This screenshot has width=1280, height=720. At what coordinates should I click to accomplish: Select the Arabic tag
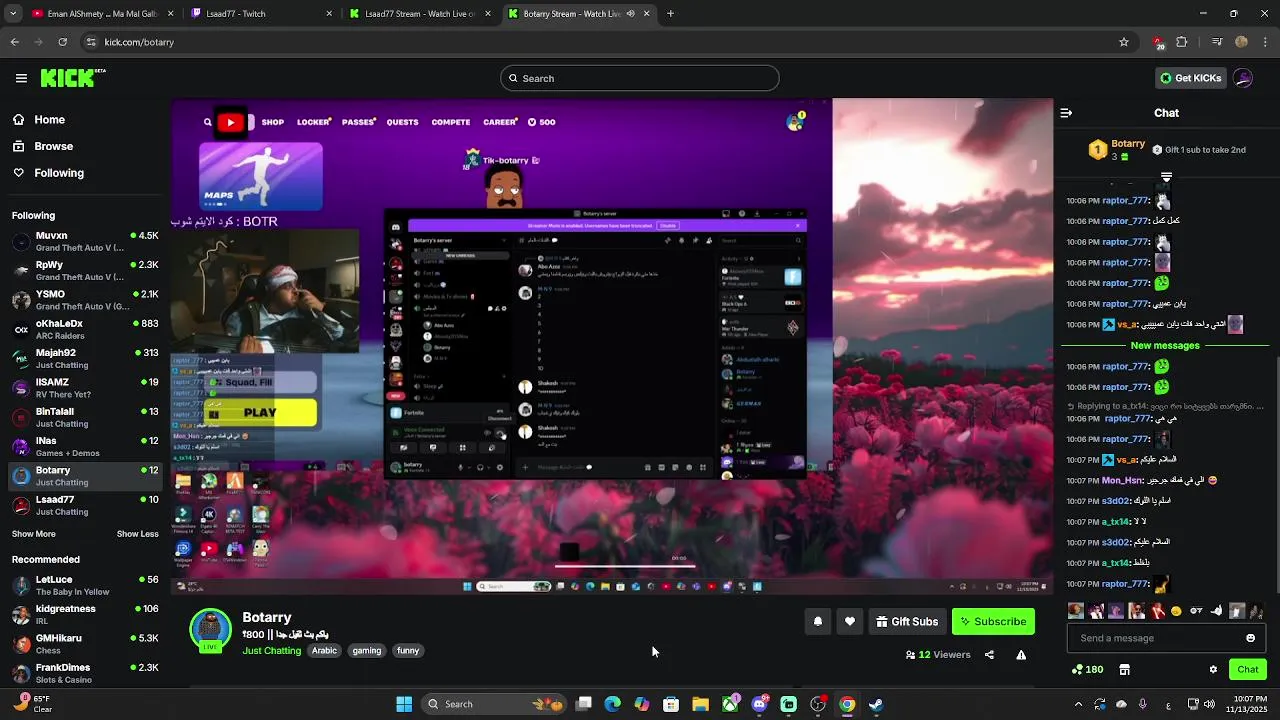point(324,650)
